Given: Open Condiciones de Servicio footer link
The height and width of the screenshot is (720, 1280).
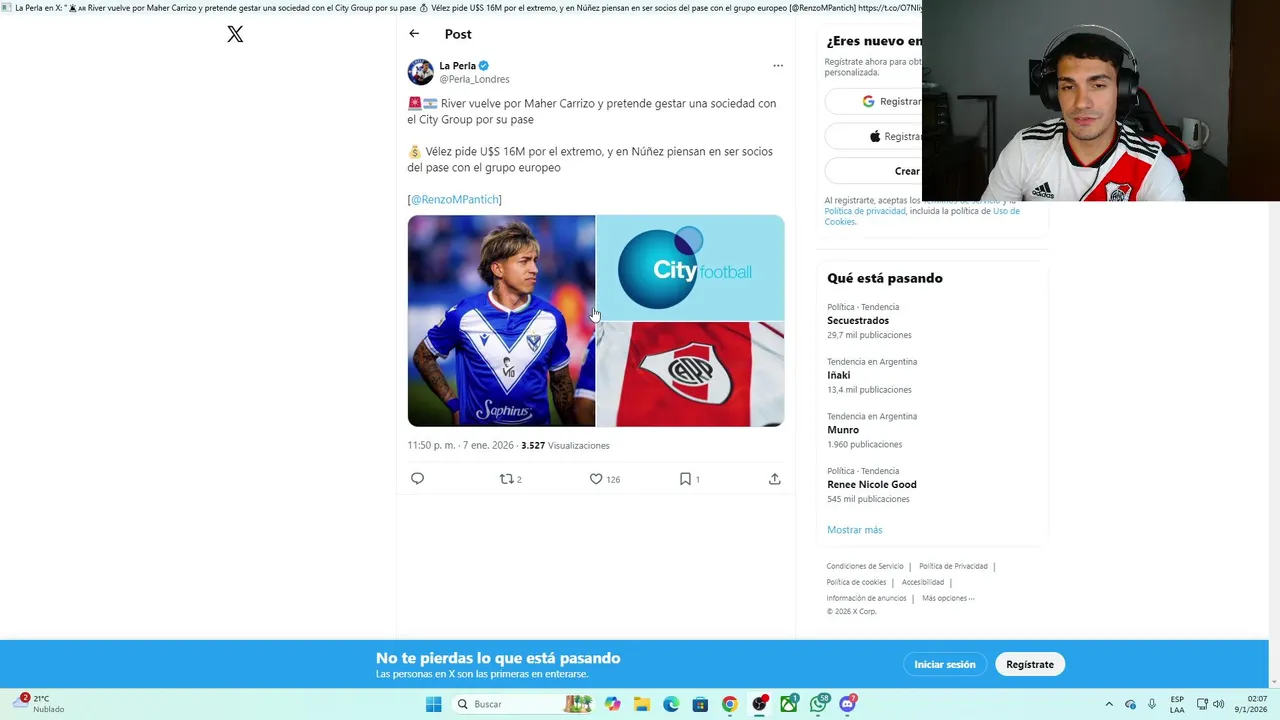Looking at the screenshot, I should 864,566.
